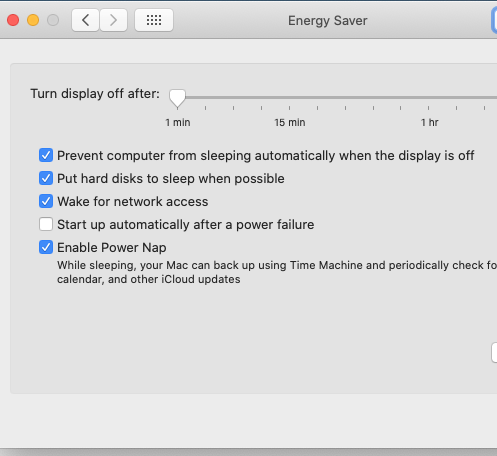Click the 1 min slider label
The image size is (497, 456).
pos(178,122)
